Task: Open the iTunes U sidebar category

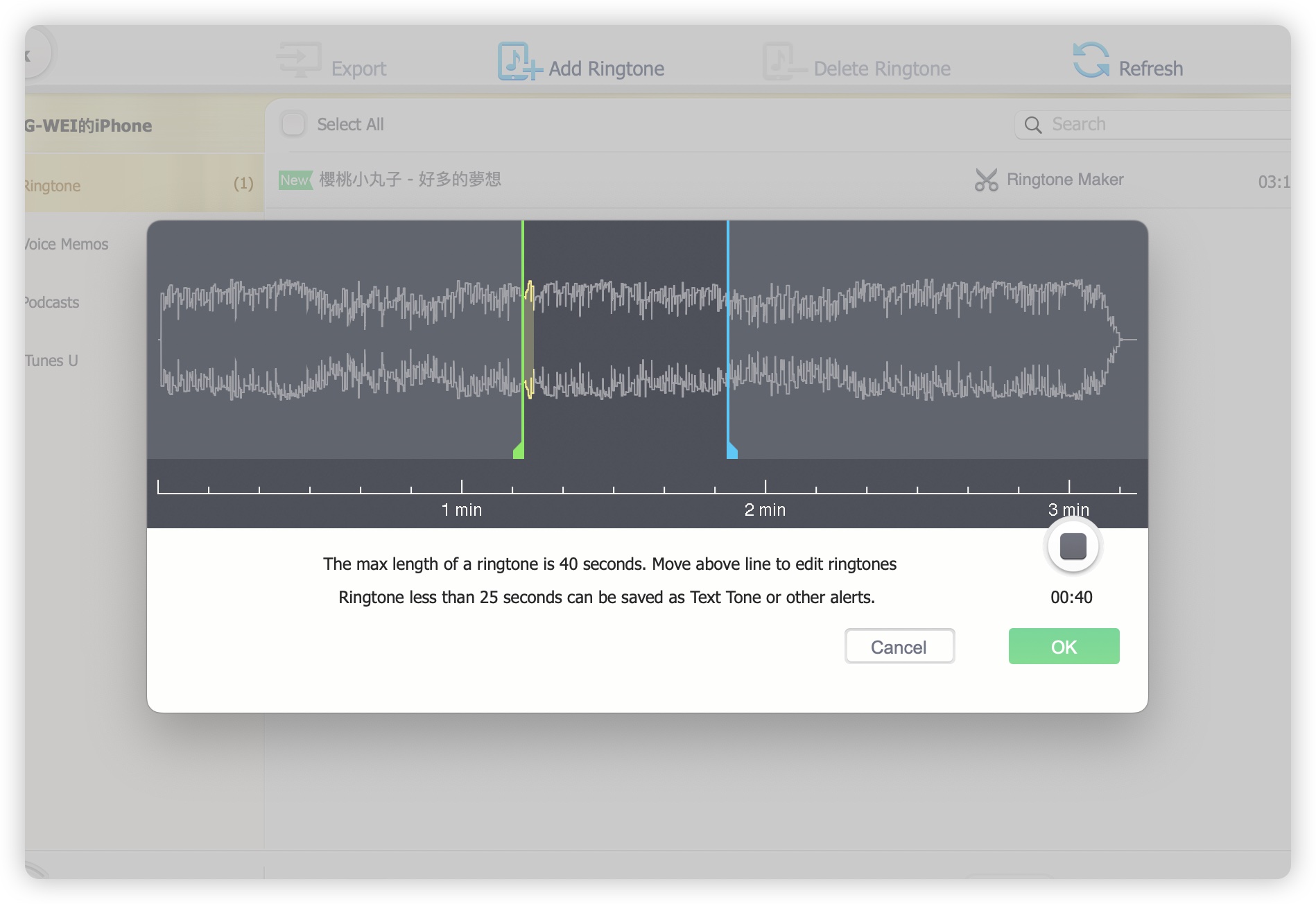Action: [x=51, y=360]
